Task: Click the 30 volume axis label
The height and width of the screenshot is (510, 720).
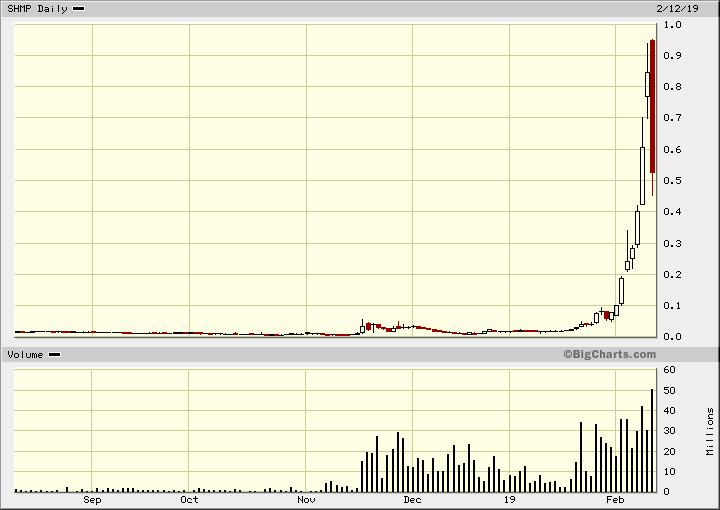Action: [x=669, y=431]
